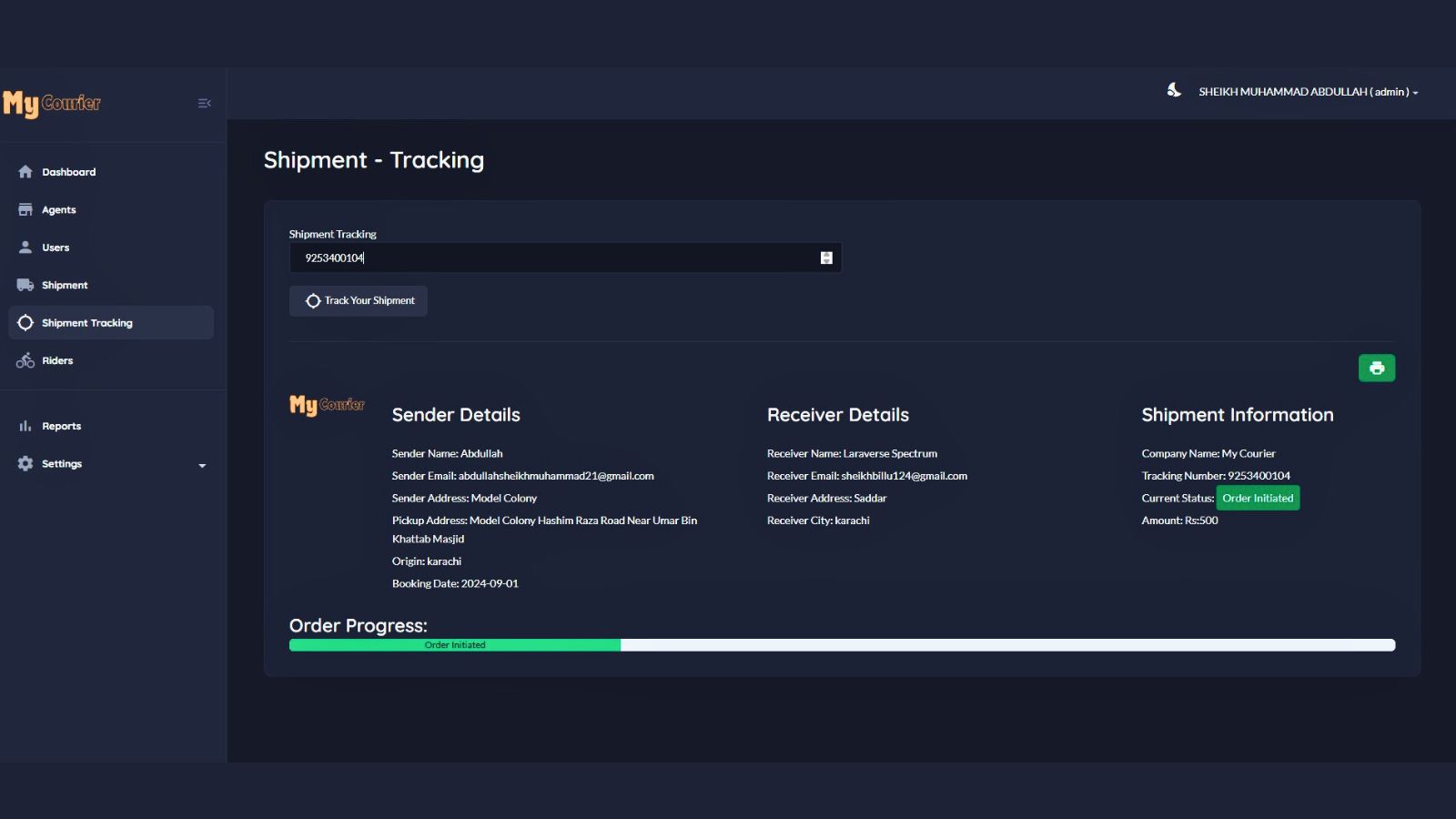This screenshot has width=1456, height=819.
Task: Open the Dashboard menu item
Action: tap(111, 172)
